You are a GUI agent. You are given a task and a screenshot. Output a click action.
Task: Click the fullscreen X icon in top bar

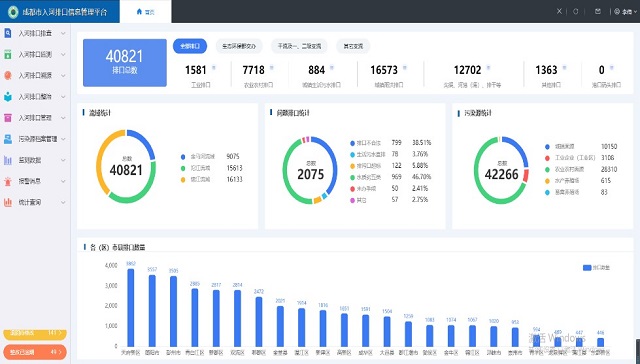[x=559, y=11]
